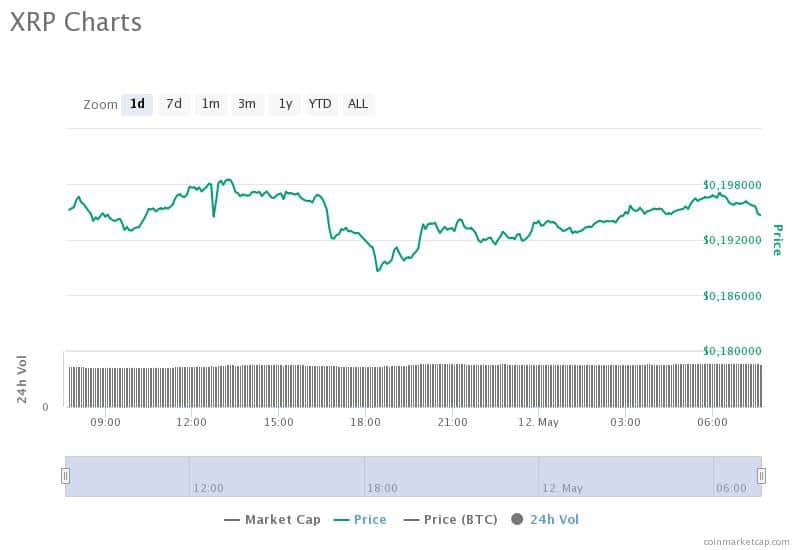This screenshot has width=800, height=550.
Task: Switch zoom to 7d
Action: 173,104
